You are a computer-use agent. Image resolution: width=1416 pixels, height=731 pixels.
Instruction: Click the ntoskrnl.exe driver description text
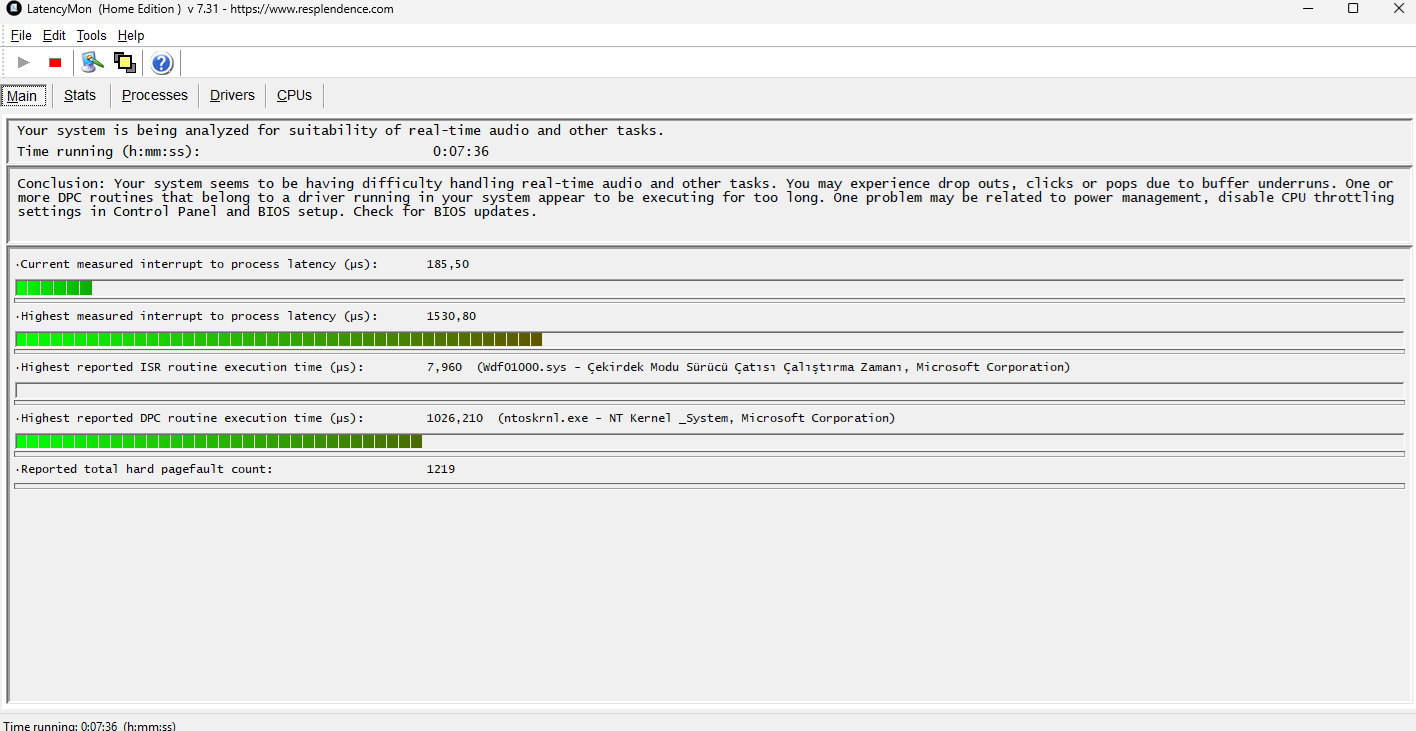click(x=696, y=418)
